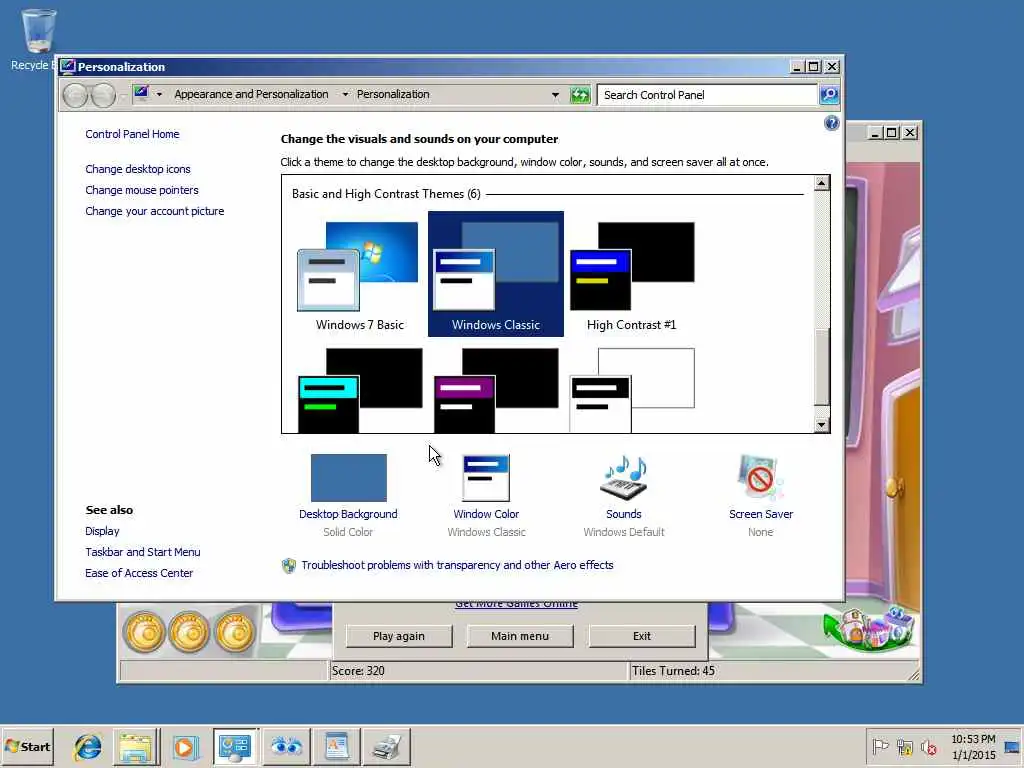Click the Desktop Background text link
This screenshot has width=1024, height=768.
point(348,514)
